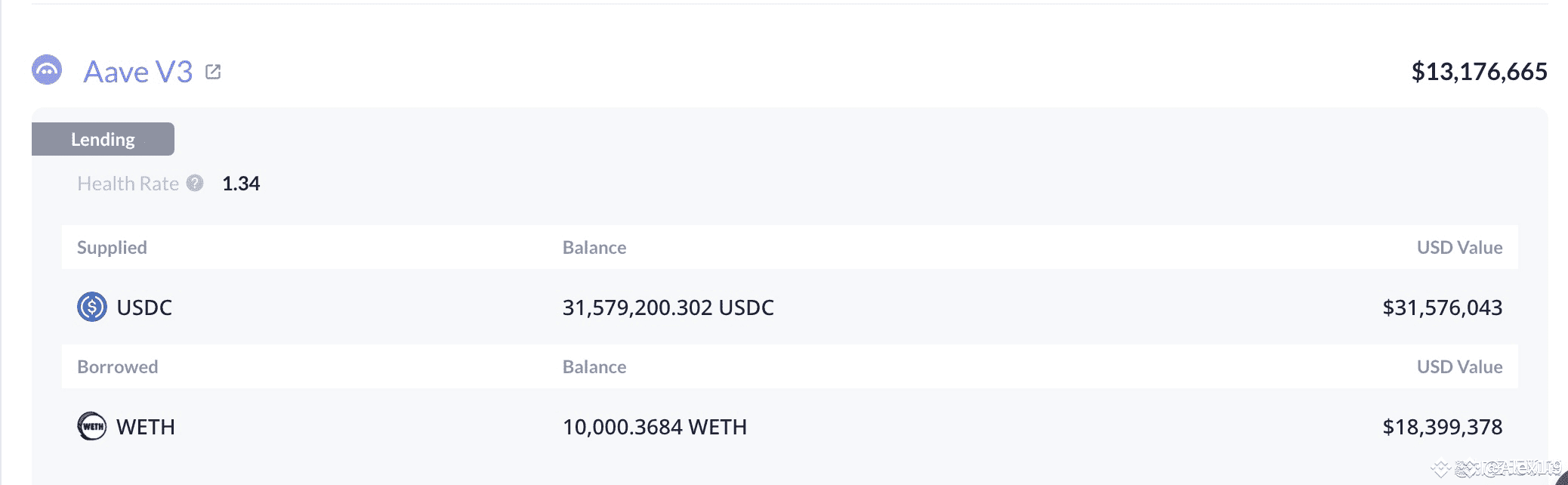Open Aave V3 via the external link icon
This screenshot has height=485, width=1568.
(214, 72)
